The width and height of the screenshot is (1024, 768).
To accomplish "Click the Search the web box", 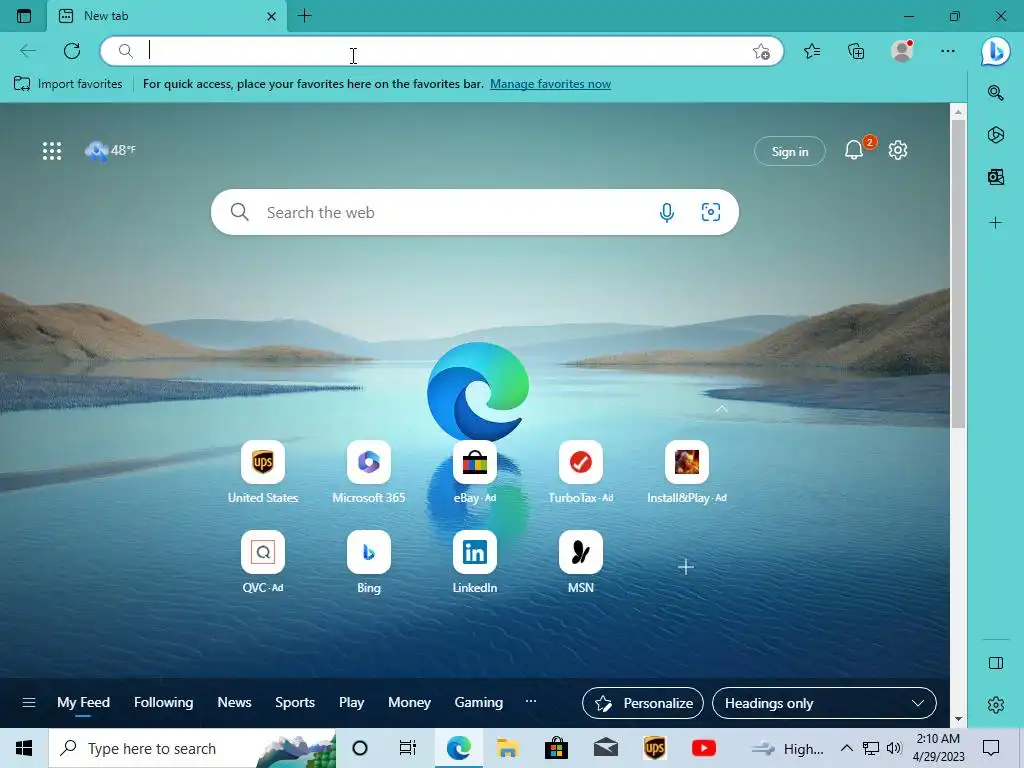I will click(475, 212).
